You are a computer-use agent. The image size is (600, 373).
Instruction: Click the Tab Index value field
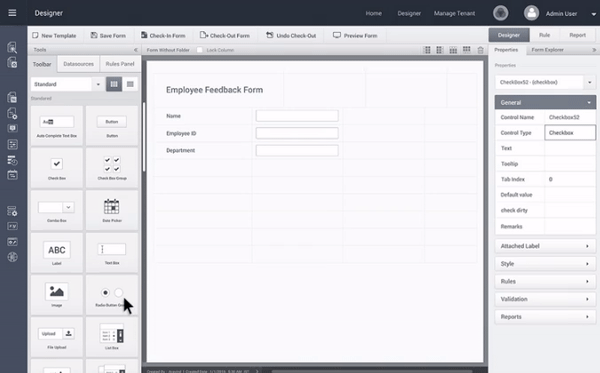point(570,179)
